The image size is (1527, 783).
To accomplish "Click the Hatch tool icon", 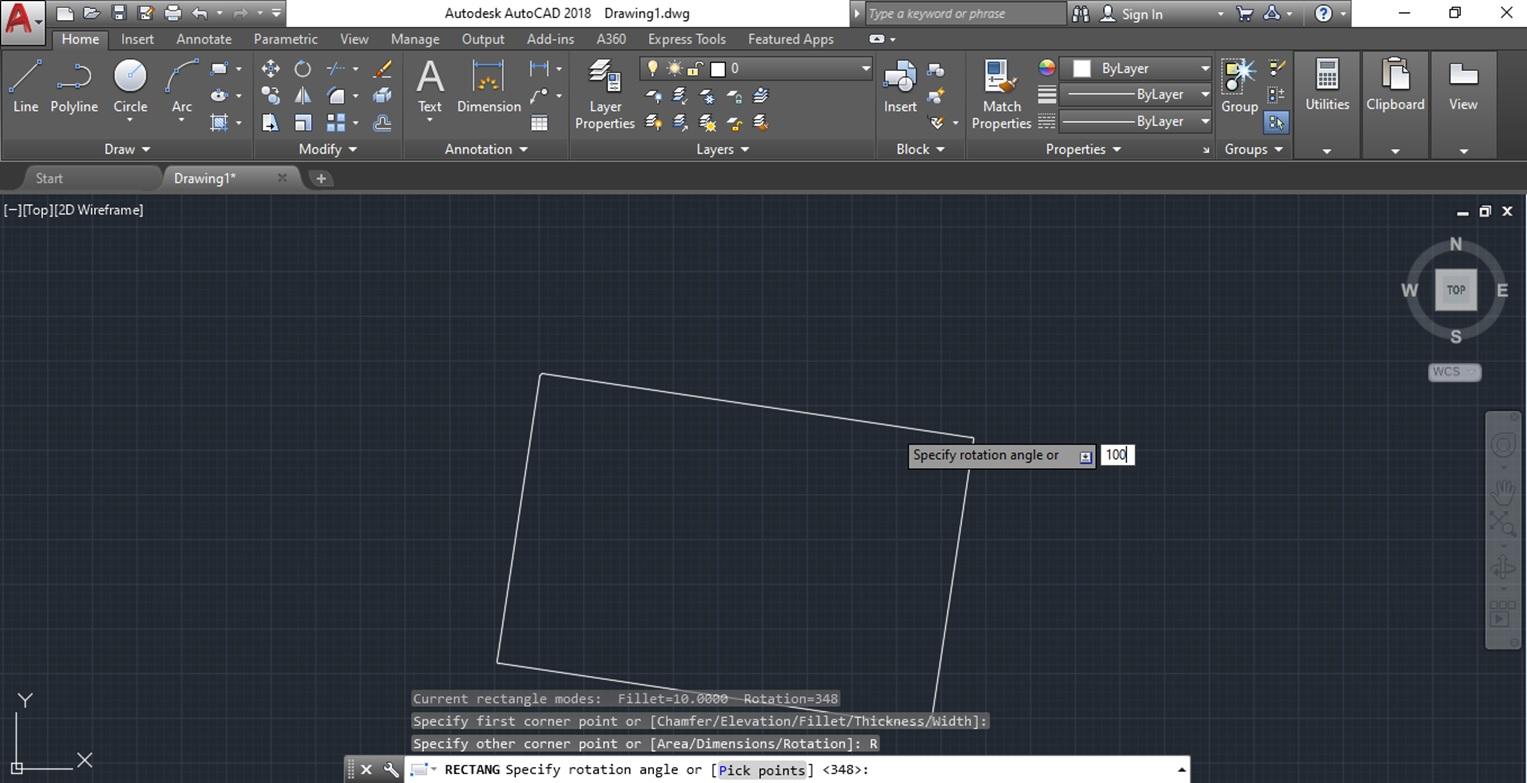I will point(219,123).
